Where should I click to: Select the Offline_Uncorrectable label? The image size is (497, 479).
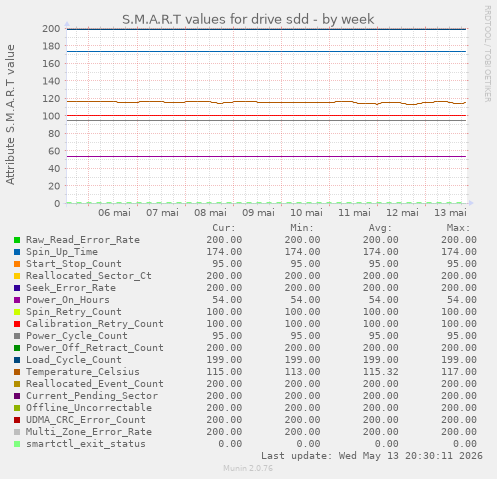pyautogui.click(x=89, y=408)
